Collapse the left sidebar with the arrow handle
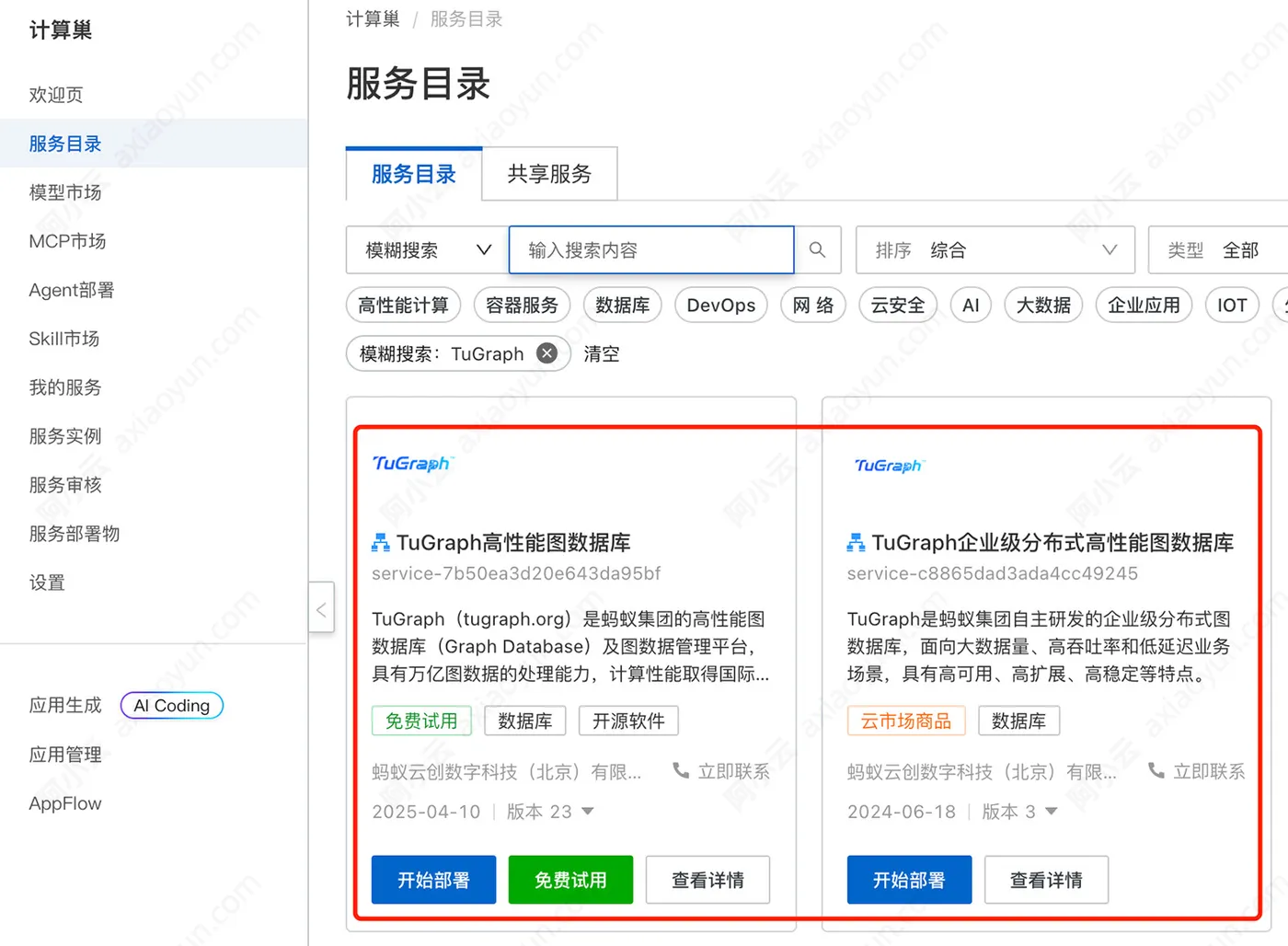 pos(321,608)
